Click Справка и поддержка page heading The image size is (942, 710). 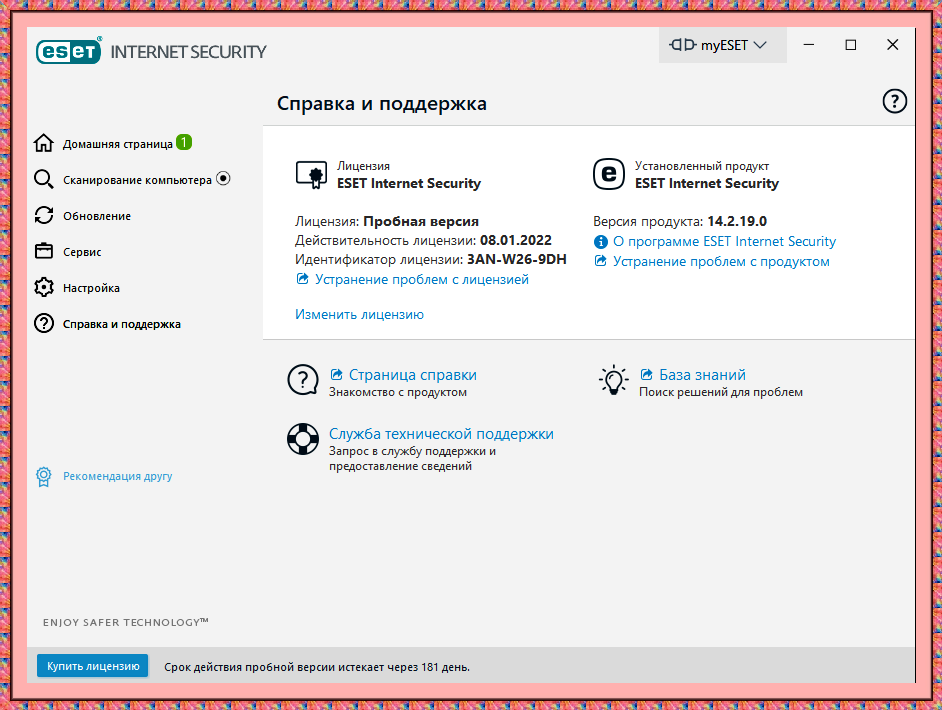coord(381,103)
